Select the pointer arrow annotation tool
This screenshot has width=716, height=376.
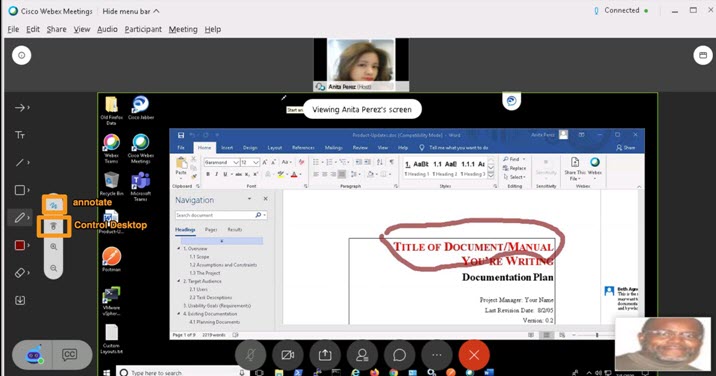point(19,108)
